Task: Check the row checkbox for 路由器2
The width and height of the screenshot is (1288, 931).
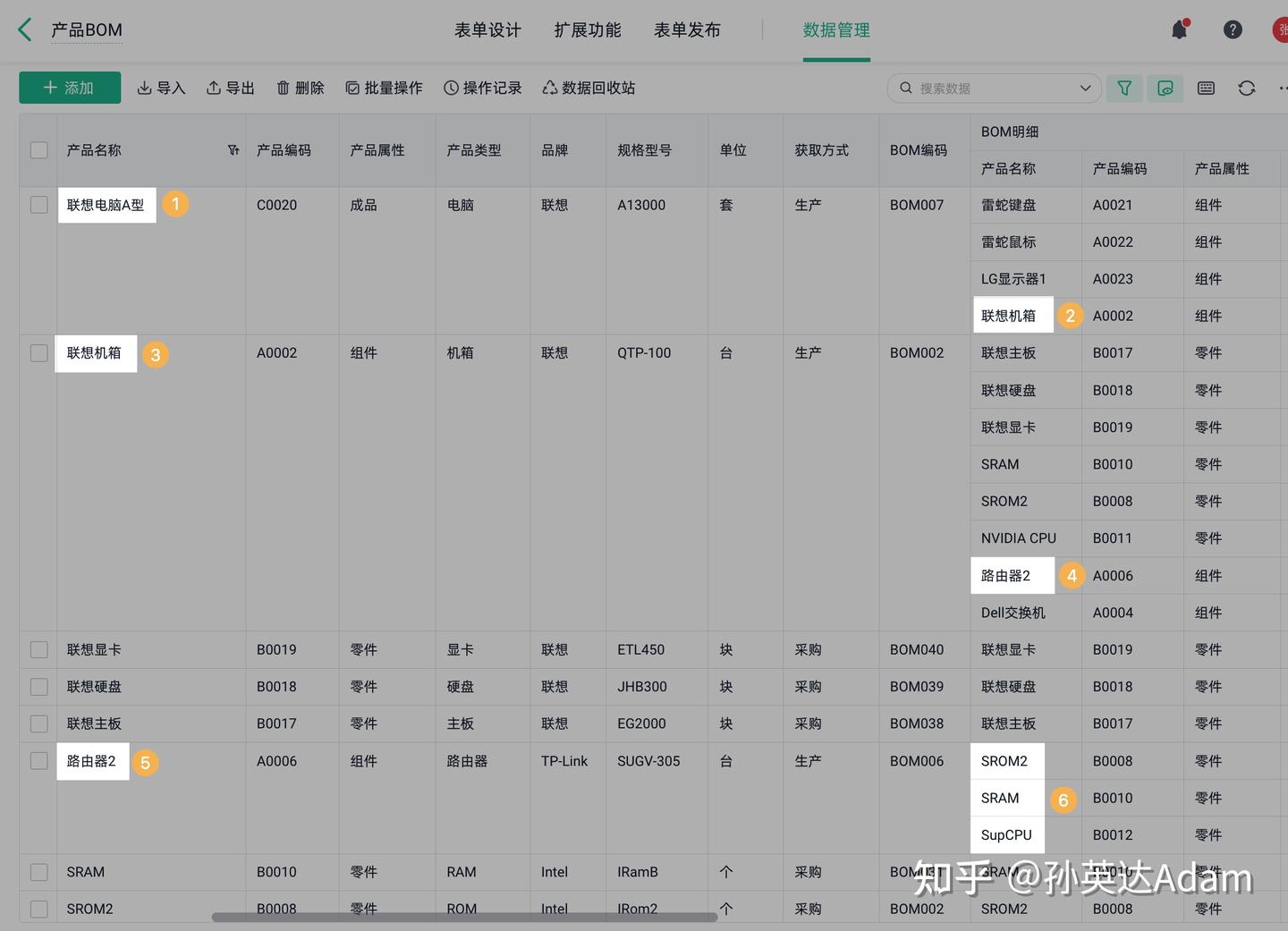Action: [x=38, y=760]
